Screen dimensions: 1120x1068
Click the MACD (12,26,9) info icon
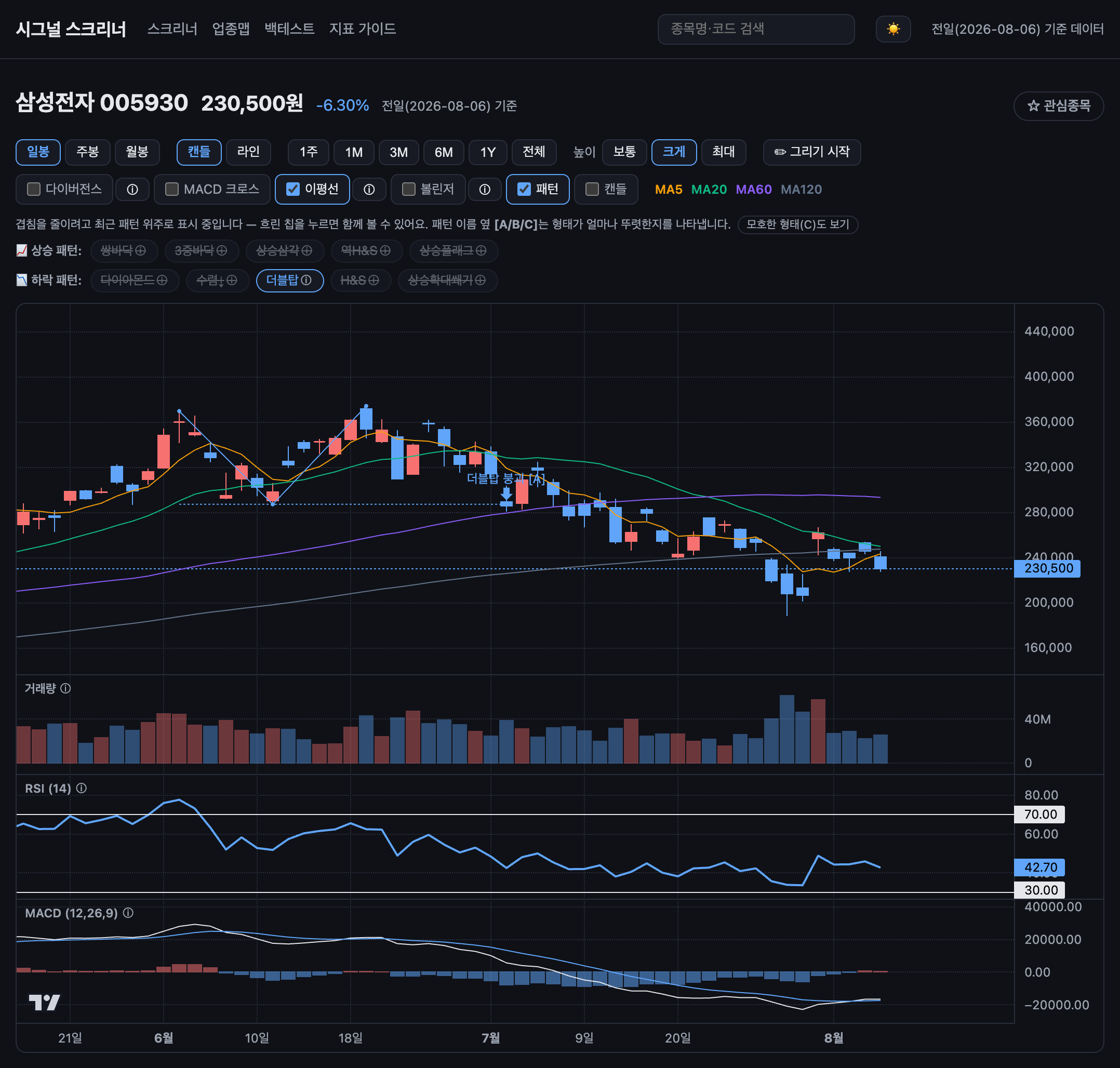click(x=128, y=913)
